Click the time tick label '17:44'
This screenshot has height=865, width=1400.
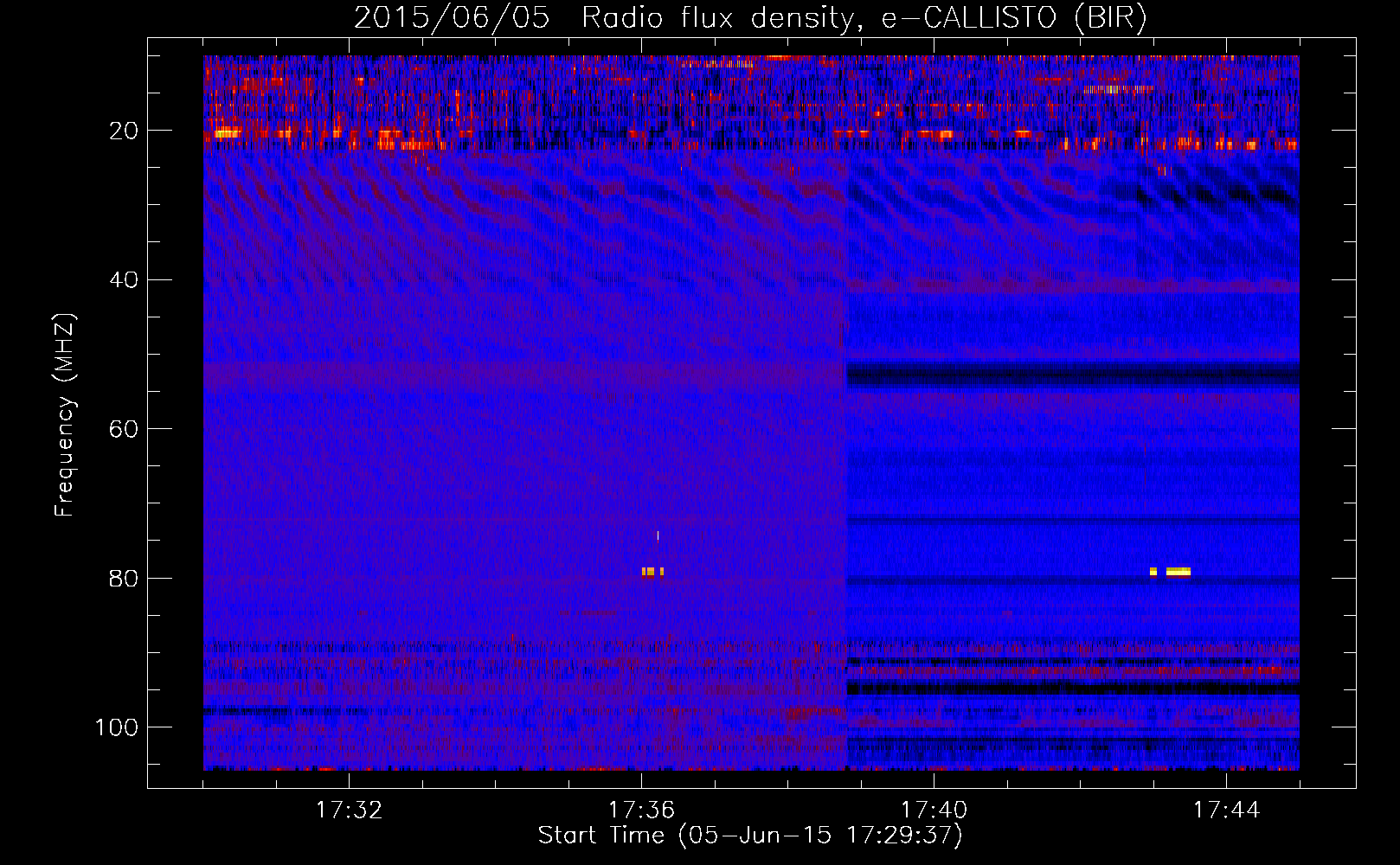(1226, 811)
